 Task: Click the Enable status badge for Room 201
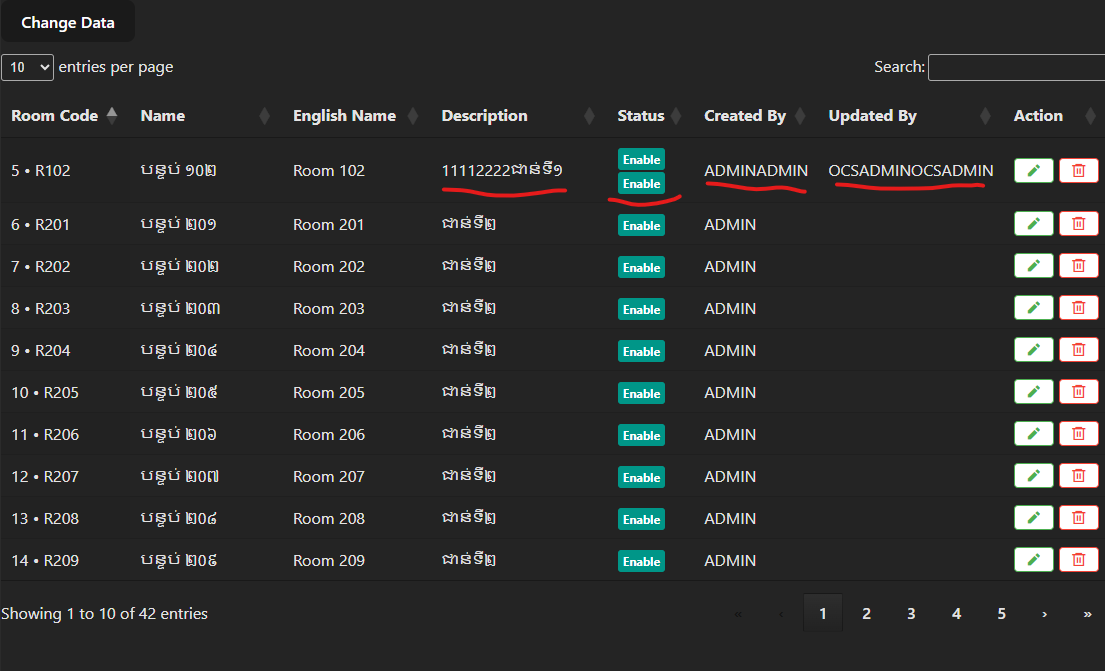[641, 226]
